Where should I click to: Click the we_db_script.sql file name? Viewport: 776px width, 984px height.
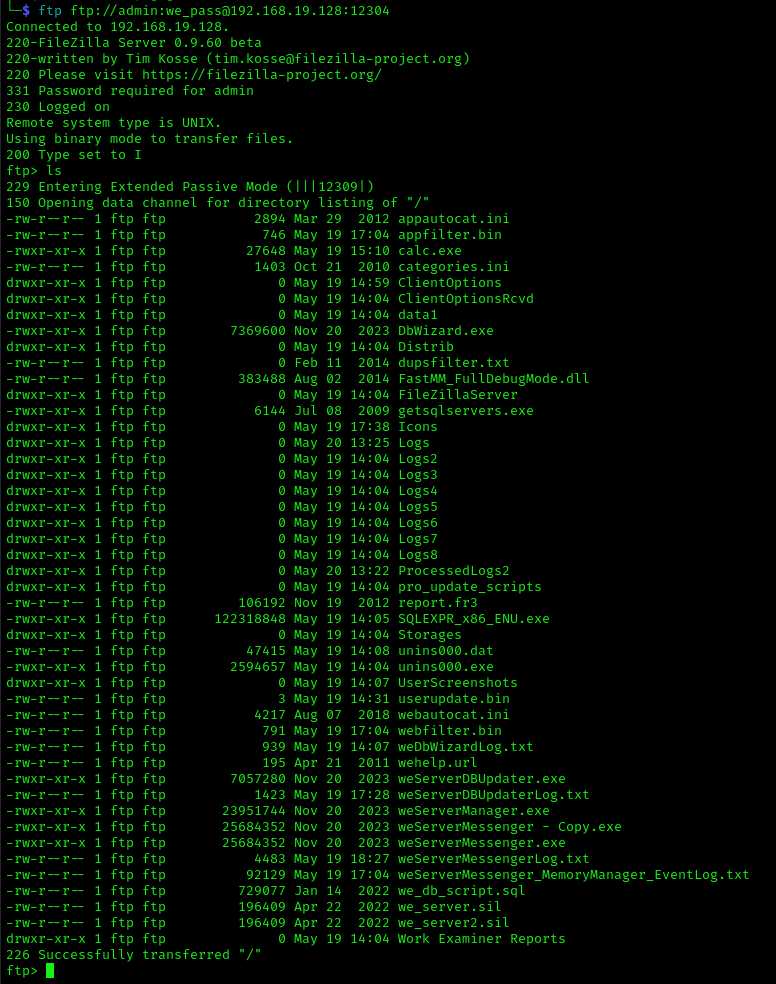coord(462,891)
